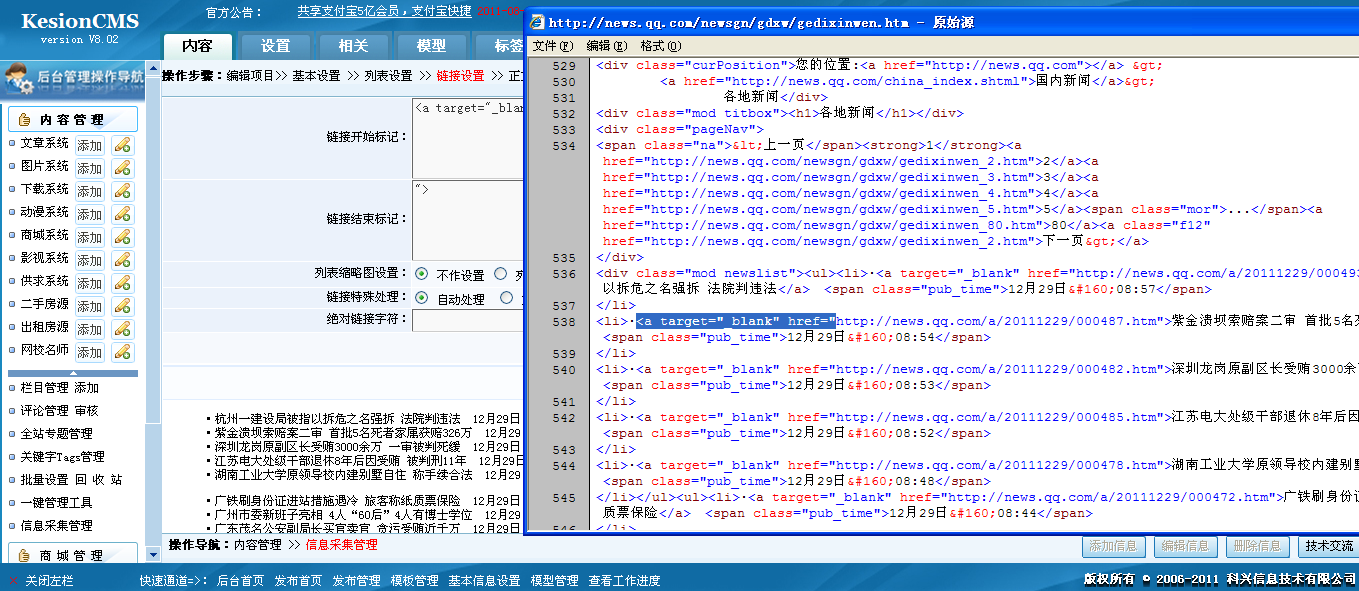The height and width of the screenshot is (591, 1359).
Task: Click the pencil icon beside 供求系统
Action: pyautogui.click(x=122, y=283)
